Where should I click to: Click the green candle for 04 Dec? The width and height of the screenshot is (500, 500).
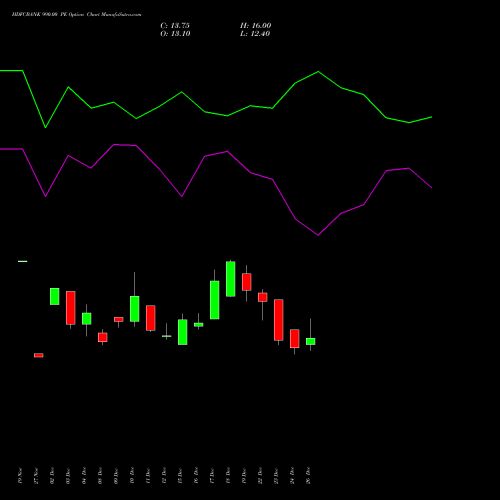[87, 319]
